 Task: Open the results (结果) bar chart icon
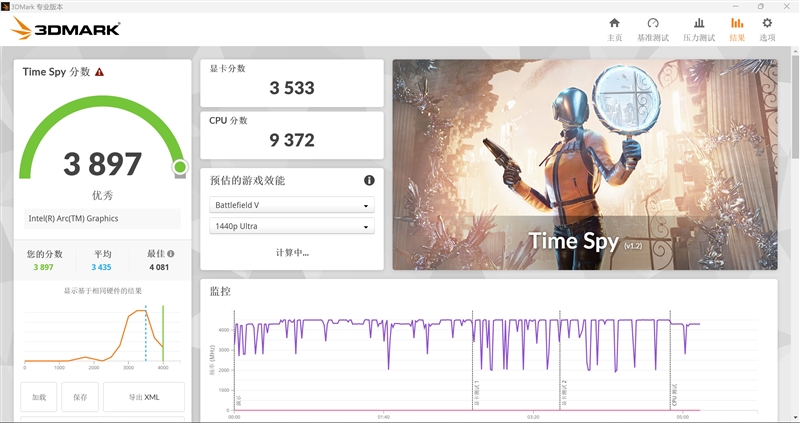pyautogui.click(x=737, y=23)
